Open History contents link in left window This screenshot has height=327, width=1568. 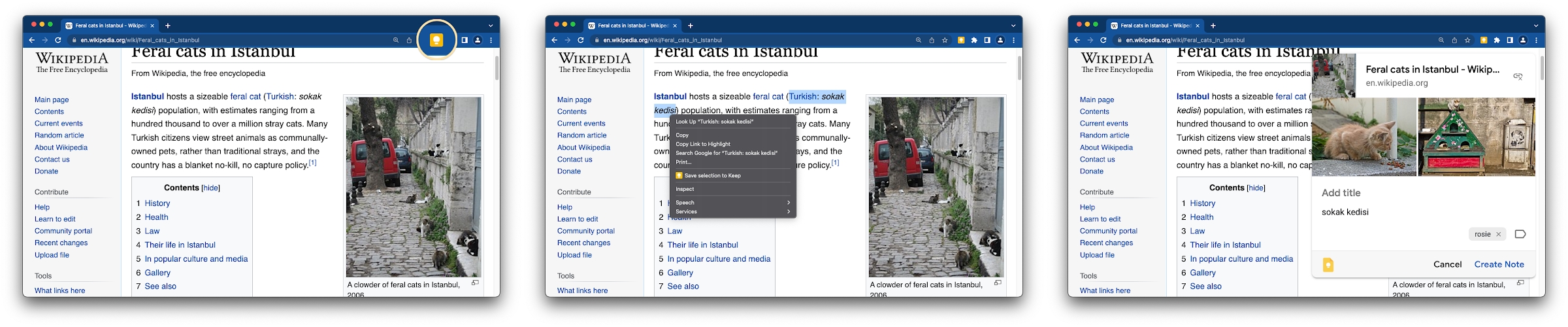point(157,203)
